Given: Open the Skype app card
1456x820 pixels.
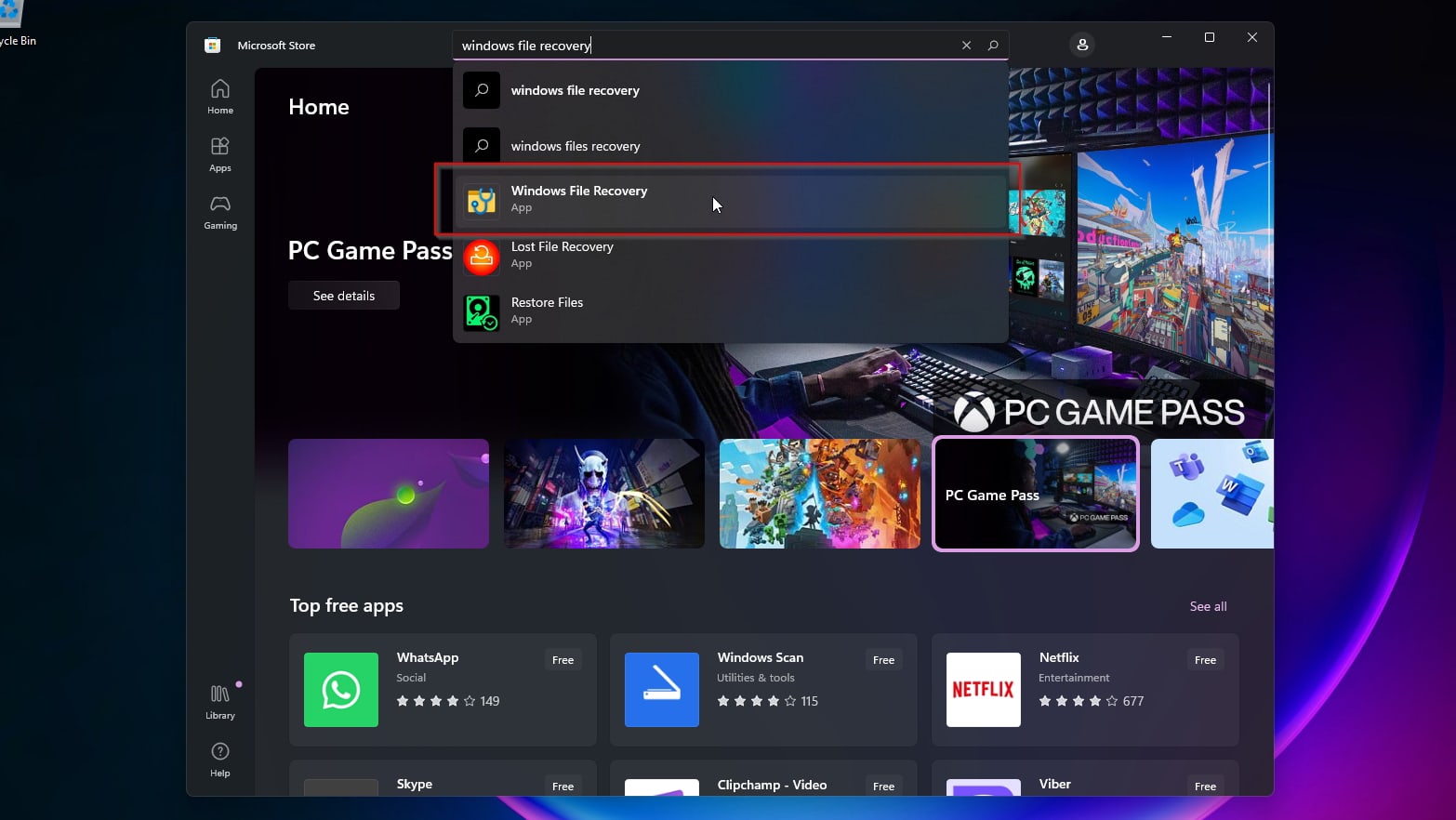Looking at the screenshot, I should pyautogui.click(x=443, y=778).
